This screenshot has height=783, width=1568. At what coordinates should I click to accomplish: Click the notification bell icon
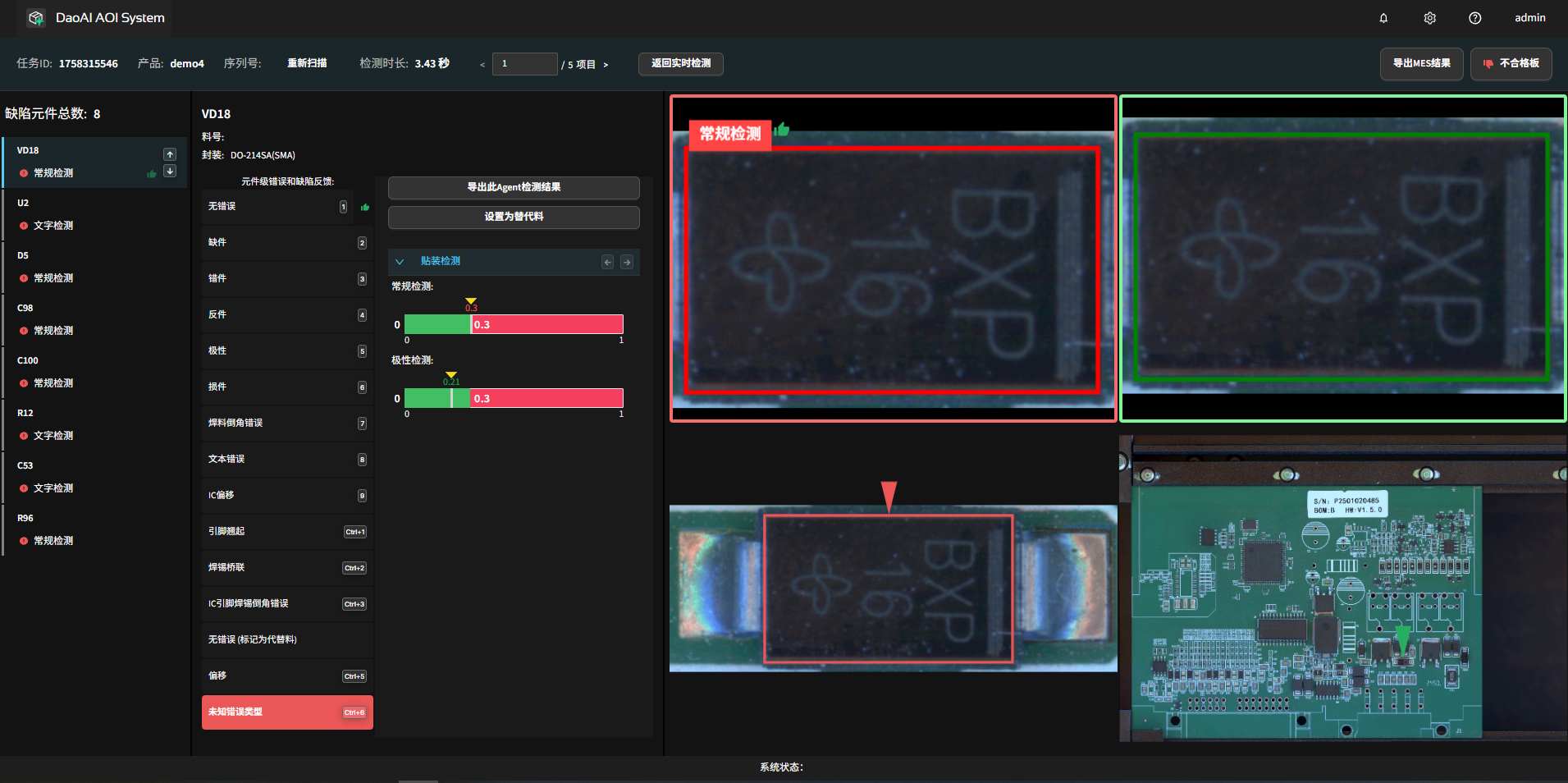[1383, 18]
